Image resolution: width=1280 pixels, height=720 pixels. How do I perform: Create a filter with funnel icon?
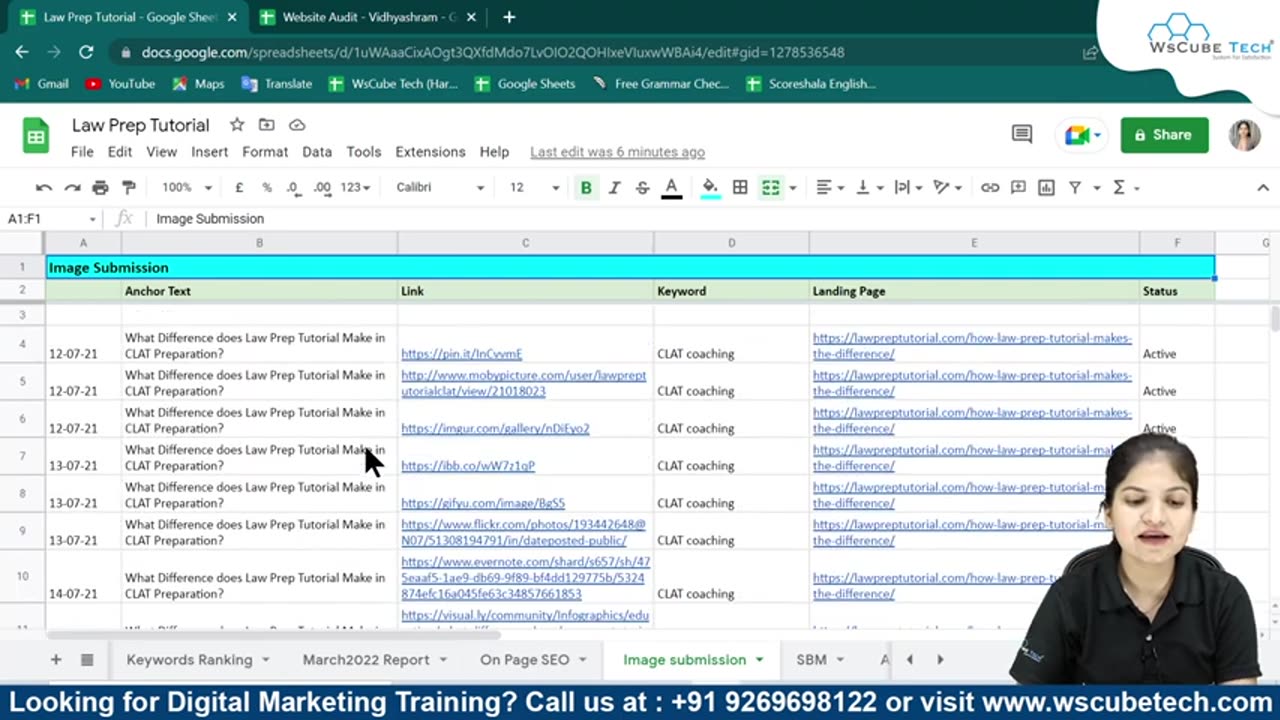click(1075, 187)
